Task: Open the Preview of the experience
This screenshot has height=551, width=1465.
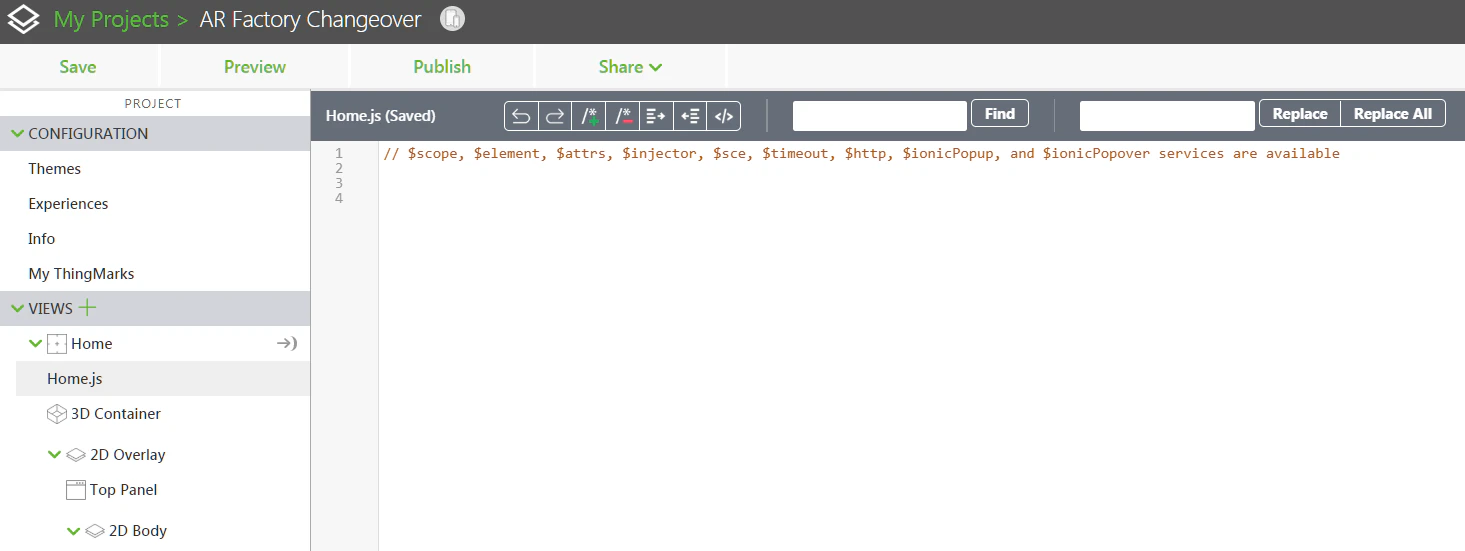Action: tap(255, 67)
